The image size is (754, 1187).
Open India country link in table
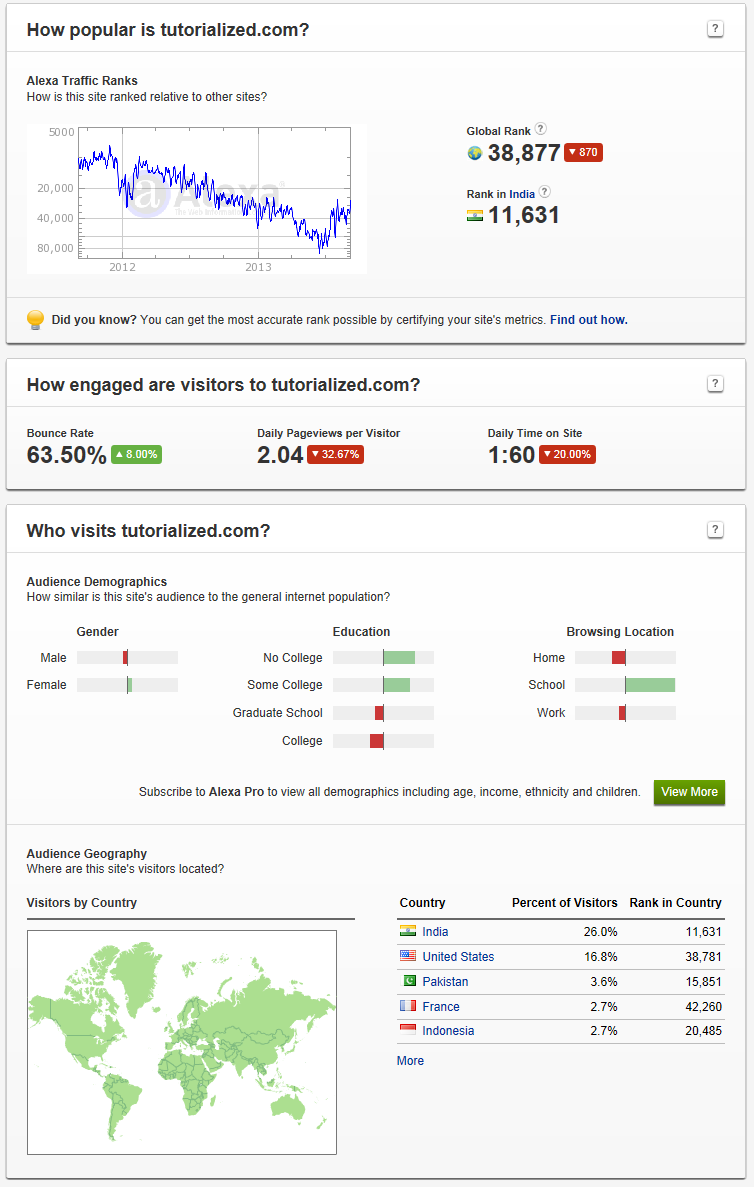(435, 932)
